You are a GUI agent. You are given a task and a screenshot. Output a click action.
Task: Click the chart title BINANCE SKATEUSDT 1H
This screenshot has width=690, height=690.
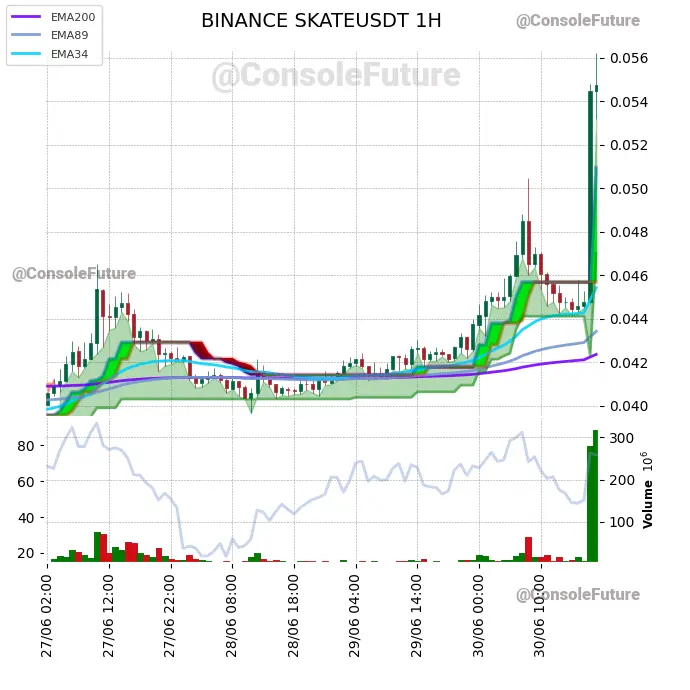pyautogui.click(x=321, y=21)
